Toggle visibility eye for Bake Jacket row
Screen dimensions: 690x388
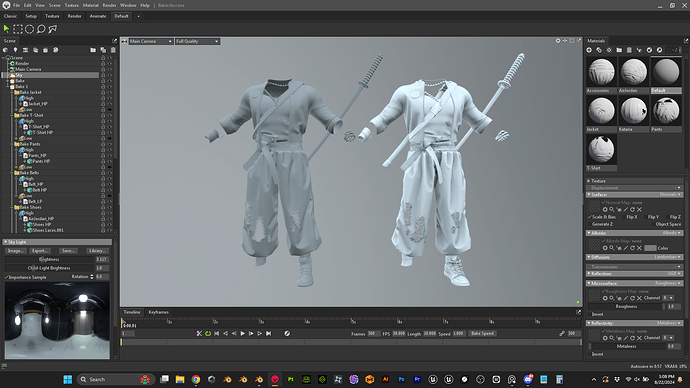coord(110,92)
